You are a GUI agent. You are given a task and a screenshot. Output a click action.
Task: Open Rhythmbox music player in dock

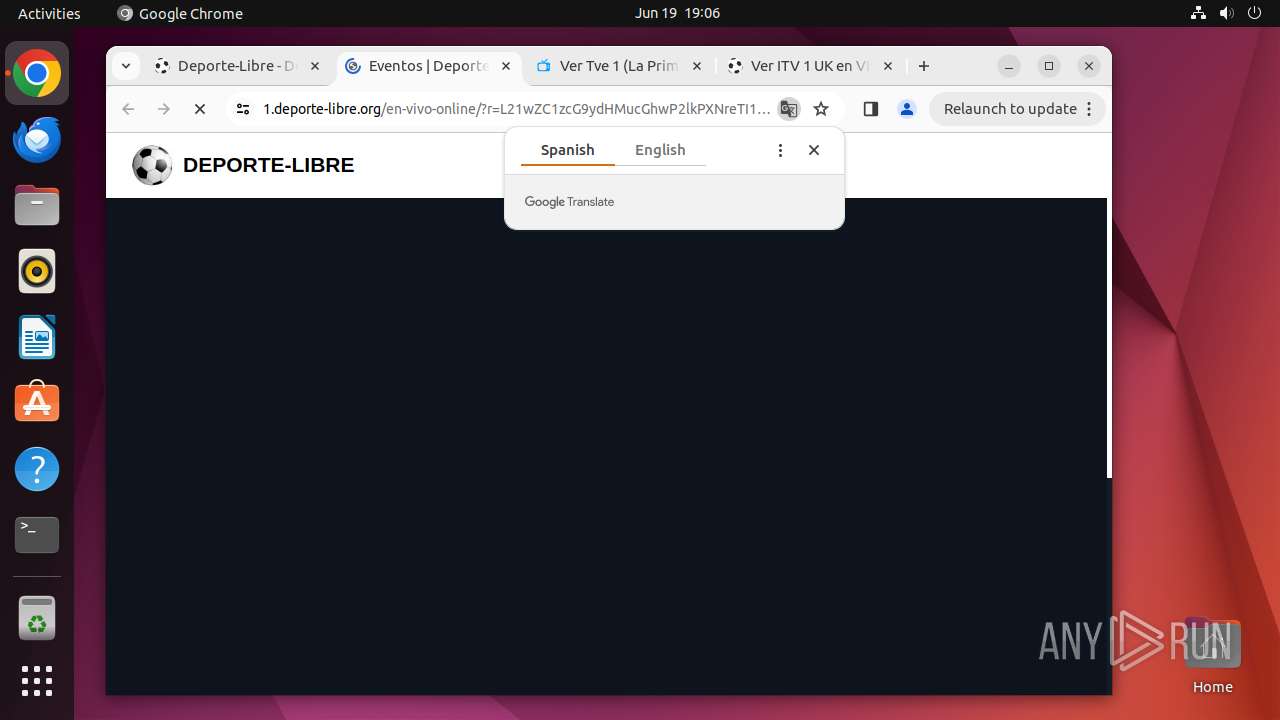click(x=37, y=272)
